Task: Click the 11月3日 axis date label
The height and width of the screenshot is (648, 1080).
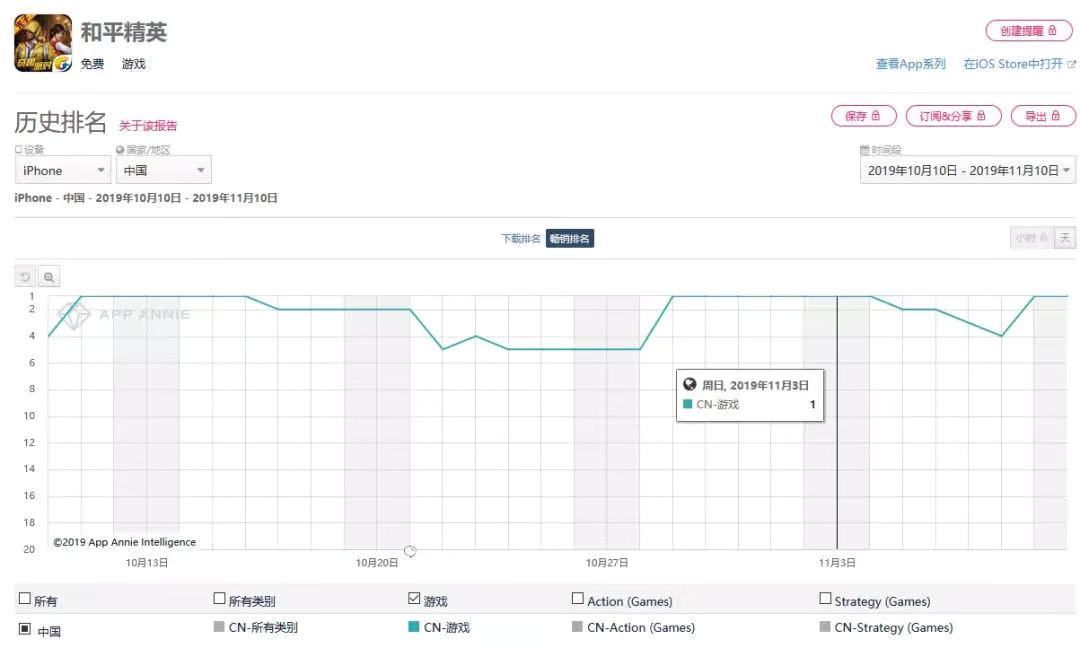Action: point(837,563)
